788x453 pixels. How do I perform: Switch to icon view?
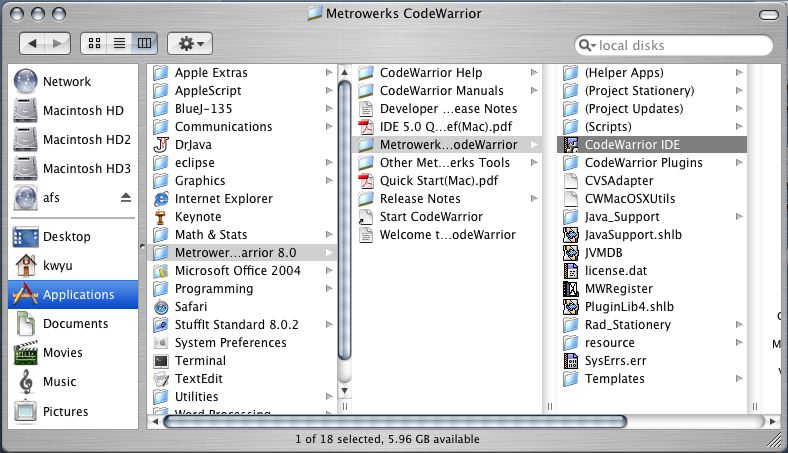[x=94, y=44]
